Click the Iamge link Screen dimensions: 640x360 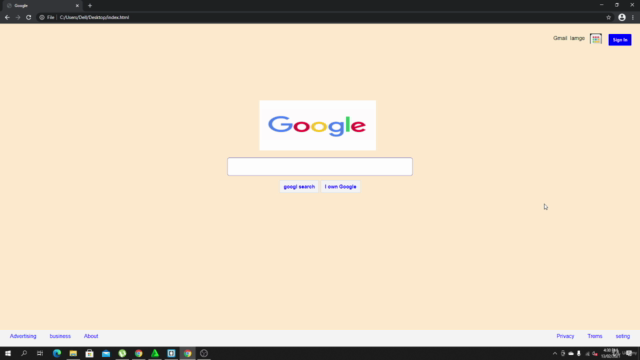[x=577, y=38]
